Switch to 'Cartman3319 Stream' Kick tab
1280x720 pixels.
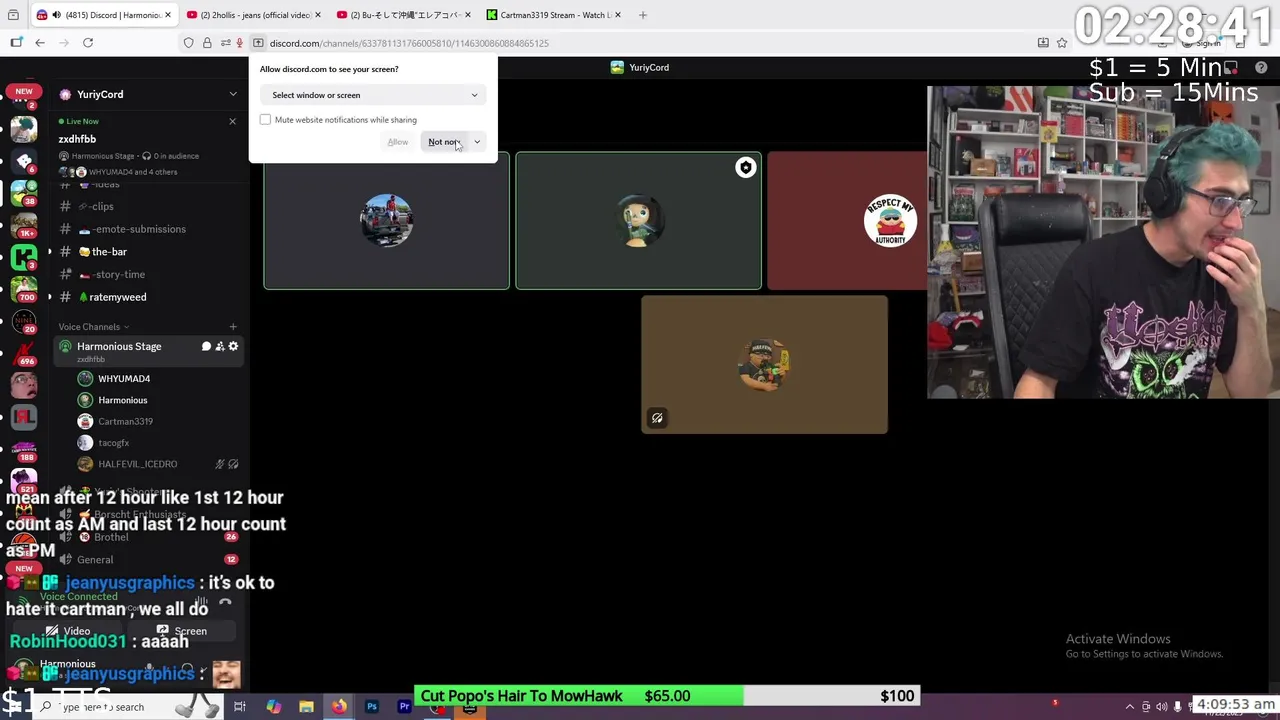tap(554, 15)
